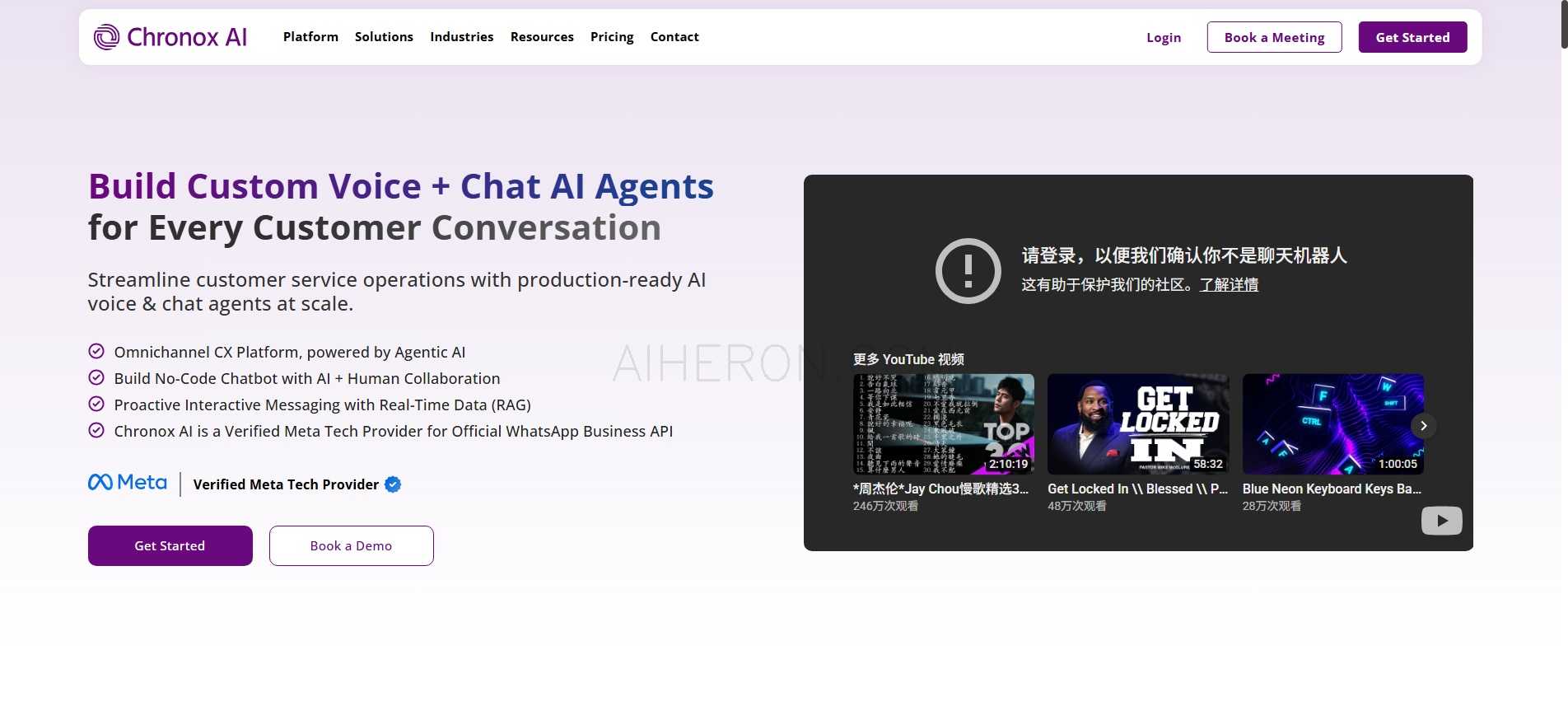Viewport: 1568px width, 725px height.
Task: Click the Login link
Action: point(1163,38)
